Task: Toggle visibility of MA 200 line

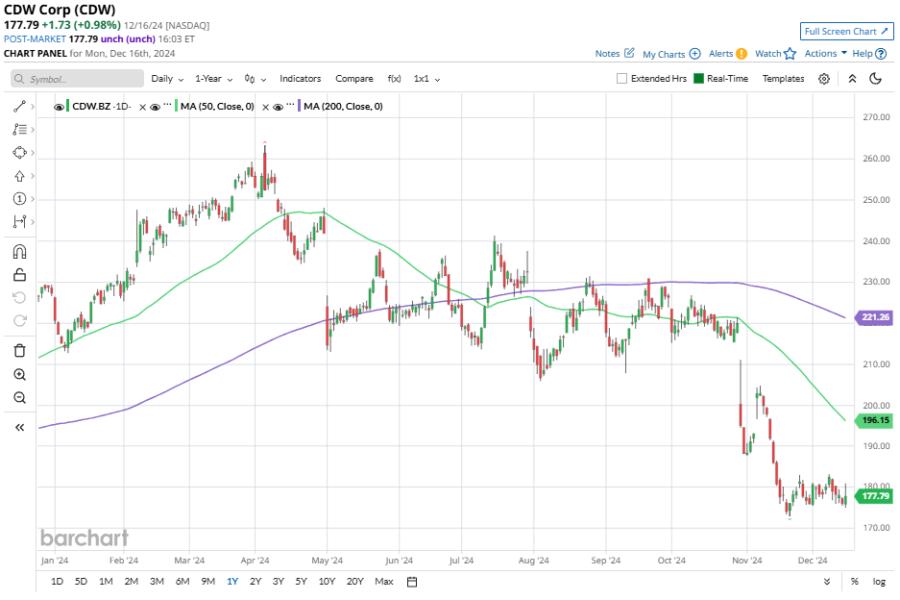Action: (x=278, y=107)
